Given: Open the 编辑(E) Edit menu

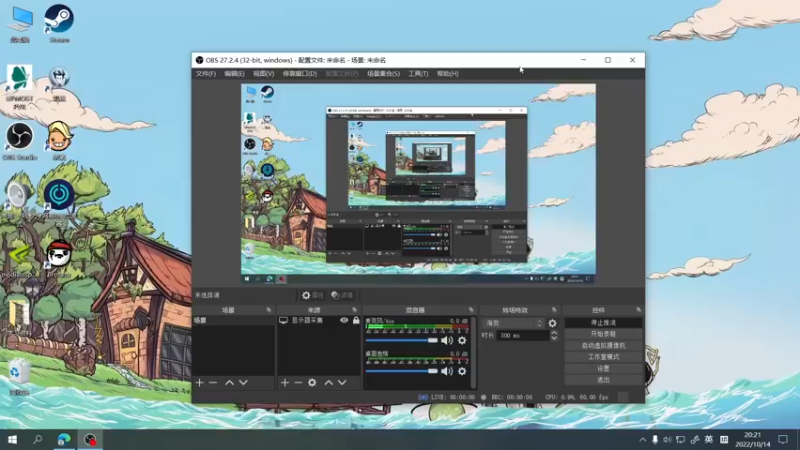Looking at the screenshot, I should pos(234,73).
